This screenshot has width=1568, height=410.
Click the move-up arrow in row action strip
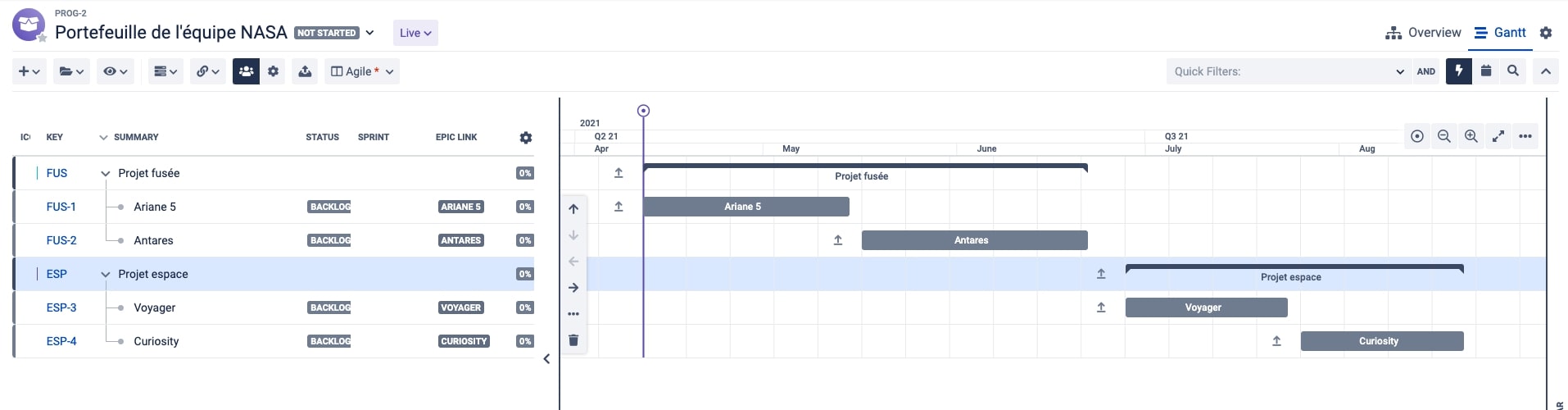(x=573, y=208)
